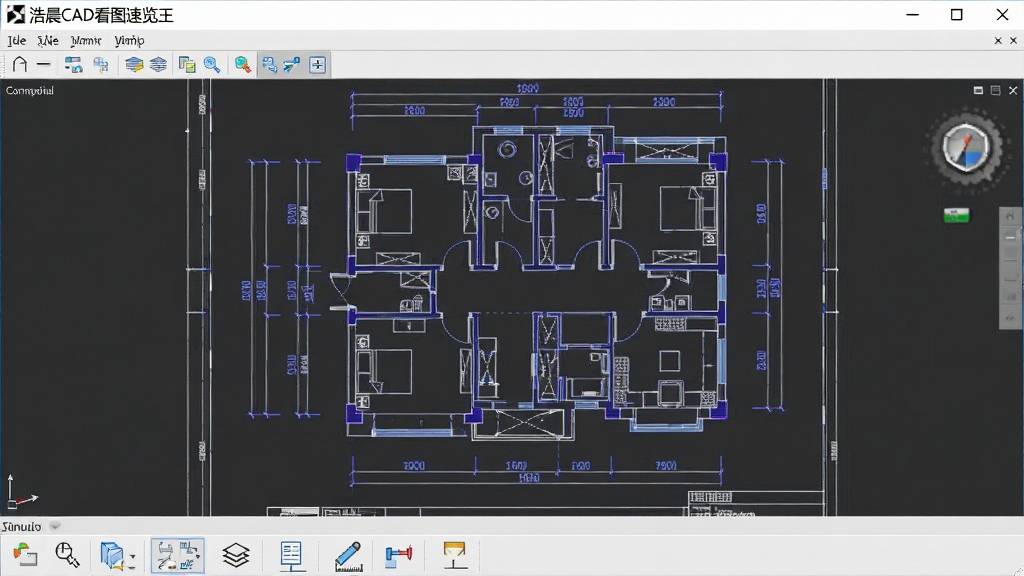
Task: Expand the dropdown arrow next to "Sunulo"
Action: coord(55,526)
